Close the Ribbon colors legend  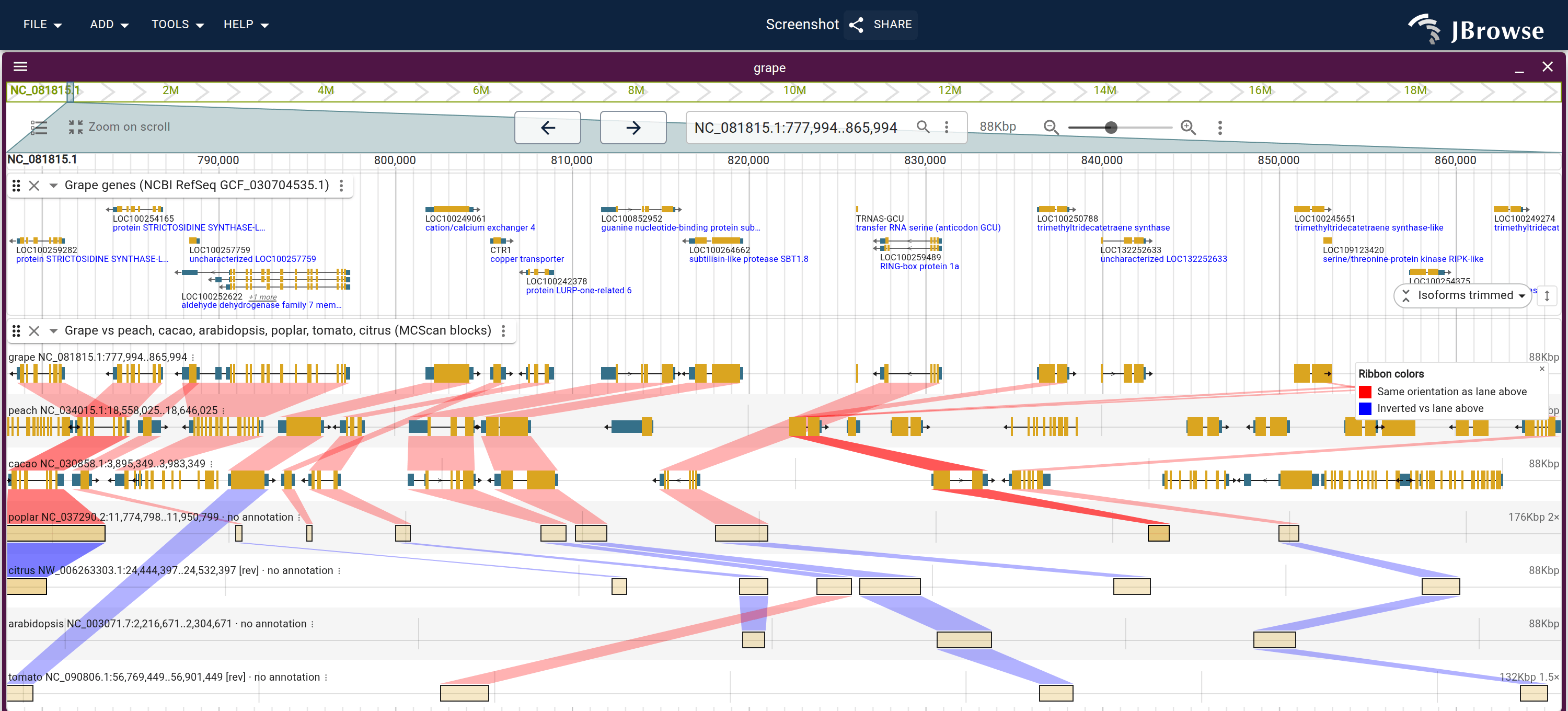1542,369
